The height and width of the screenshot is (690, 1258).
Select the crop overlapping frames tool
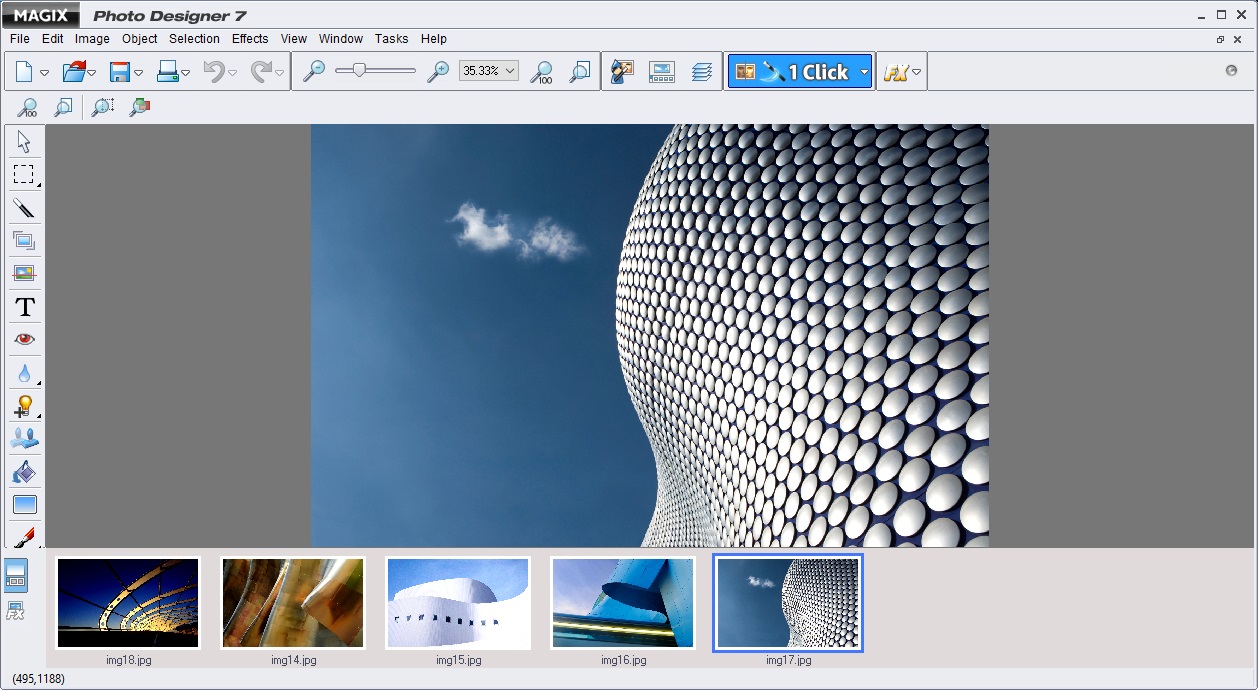point(25,241)
